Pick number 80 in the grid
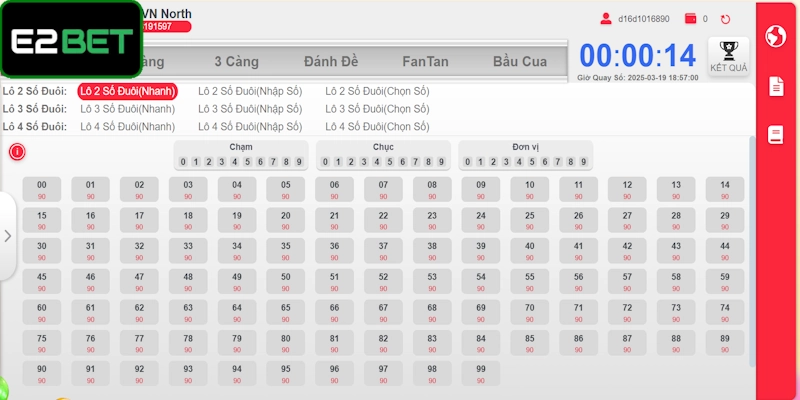800x400 pixels. [x=286, y=343]
